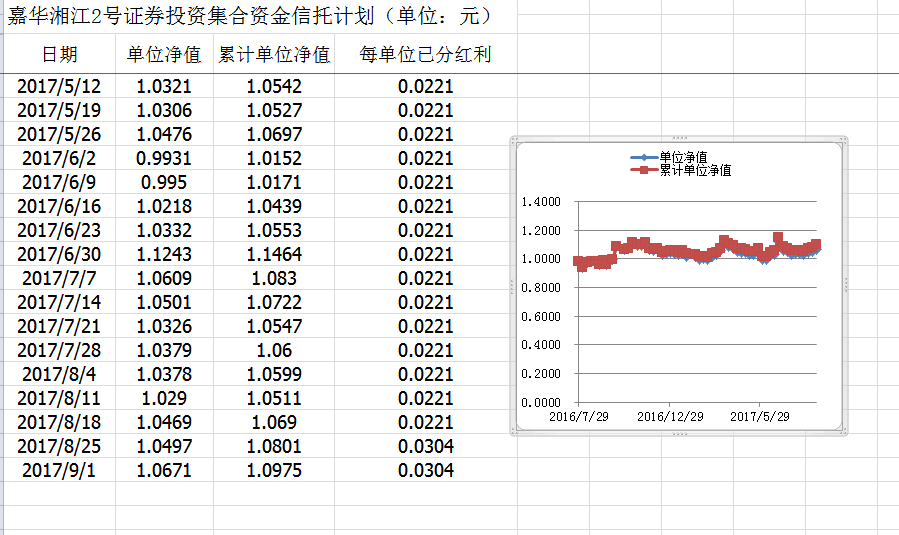This screenshot has width=899, height=535.
Task: Select the 单位净值 header cell in the table
Action: coord(164,54)
